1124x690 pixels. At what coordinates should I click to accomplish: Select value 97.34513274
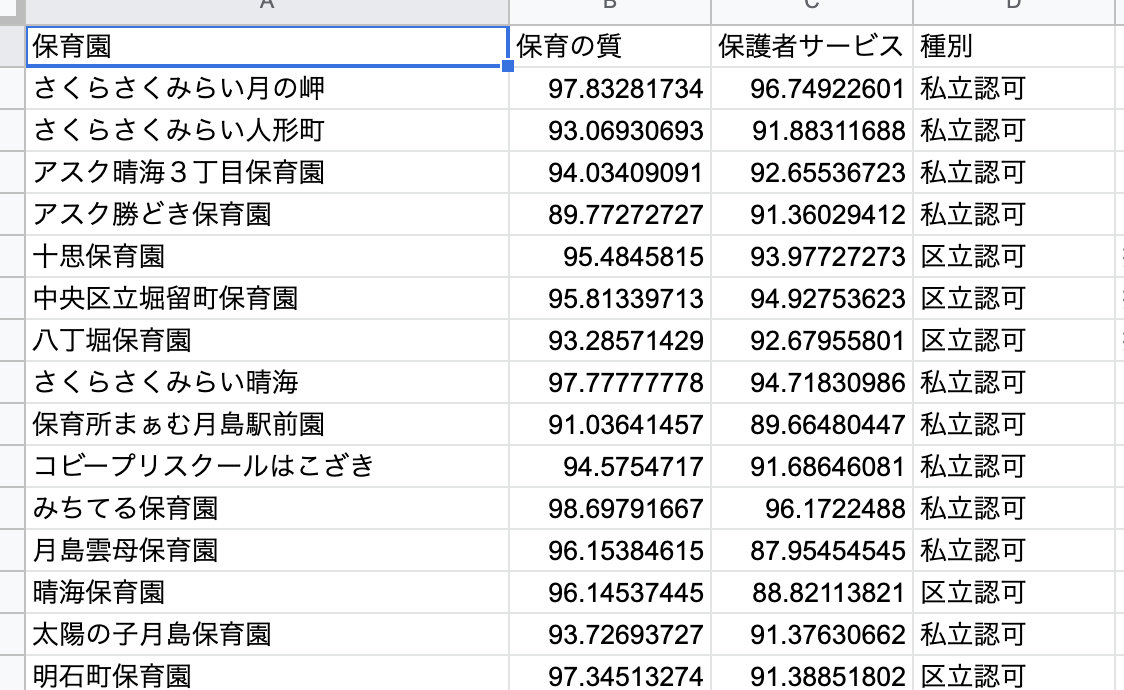point(610,674)
